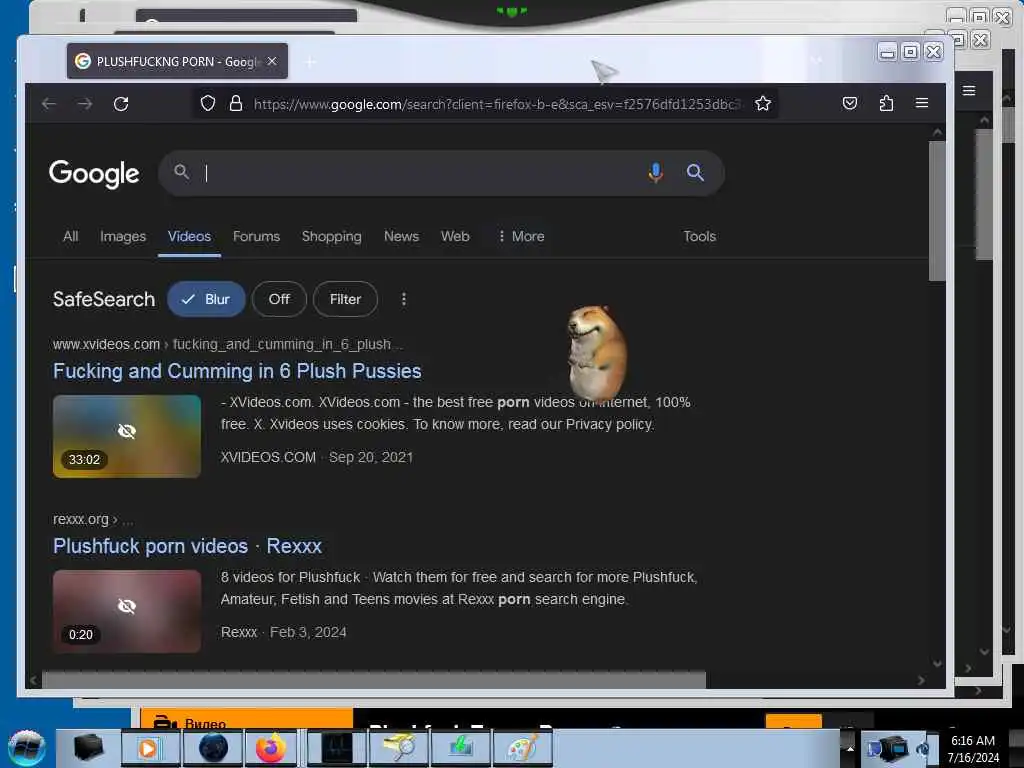Viewport: 1024px width, 768px height.
Task: Open the hamburger menu in the background window
Action: 969,91
